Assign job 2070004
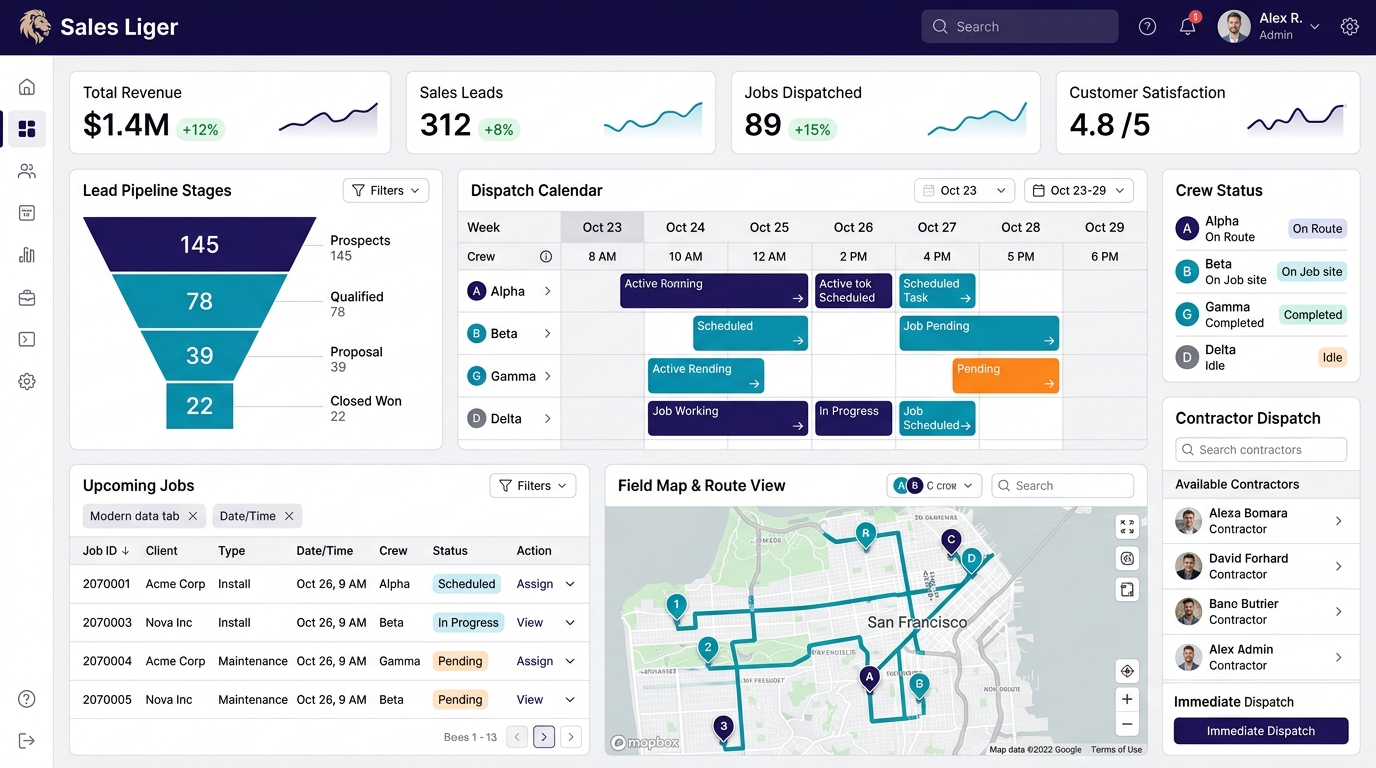 pos(535,661)
